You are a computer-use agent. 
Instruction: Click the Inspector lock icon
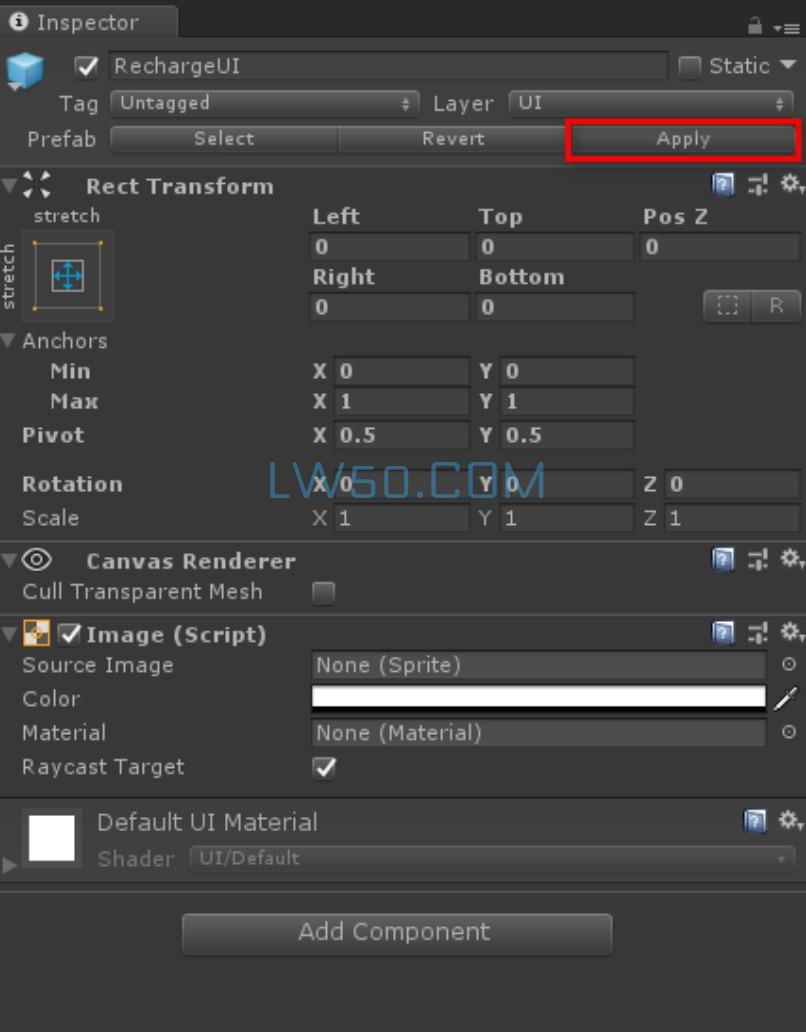[x=755, y=26]
